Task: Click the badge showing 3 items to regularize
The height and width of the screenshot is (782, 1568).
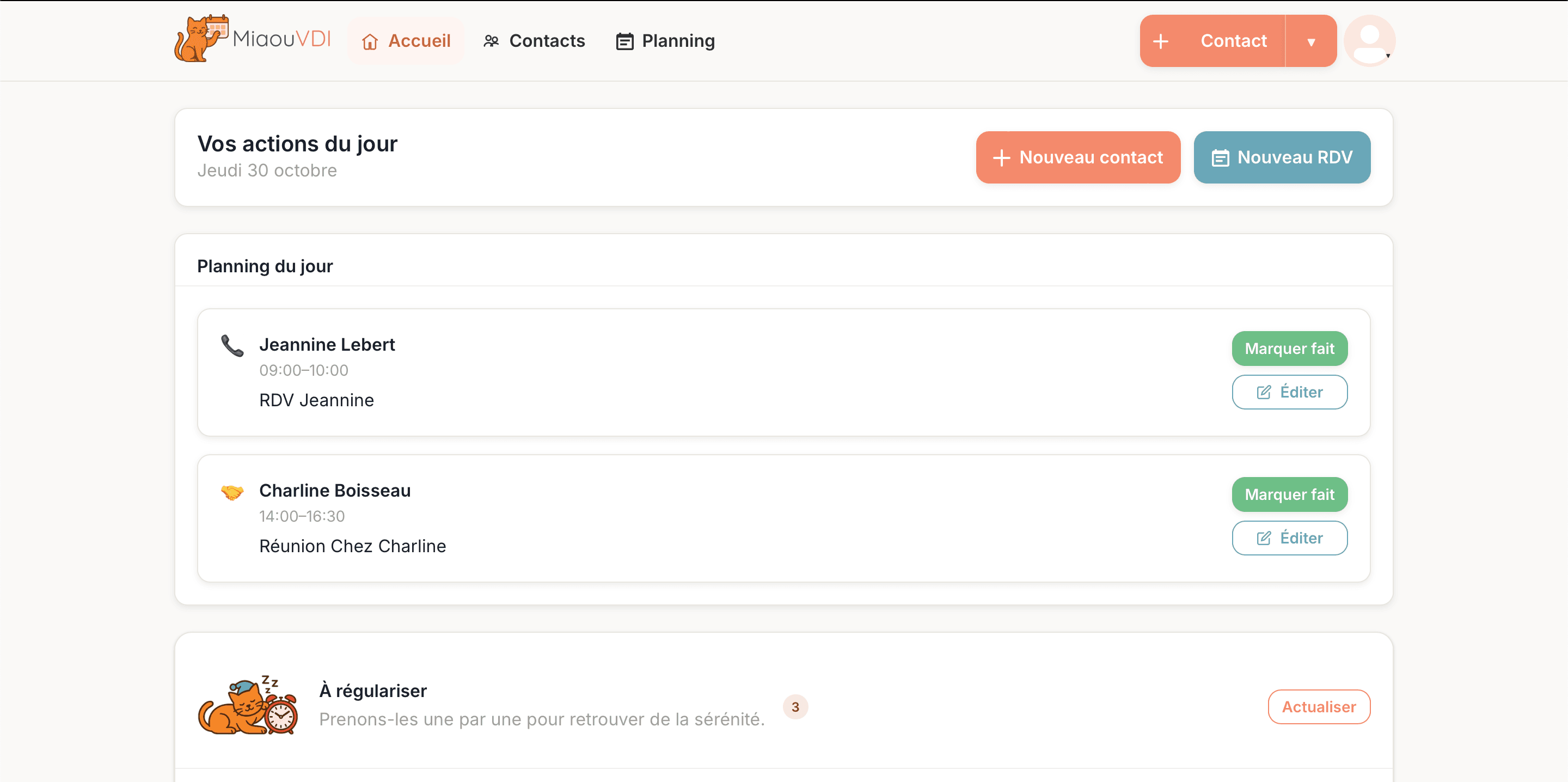Action: [795, 706]
